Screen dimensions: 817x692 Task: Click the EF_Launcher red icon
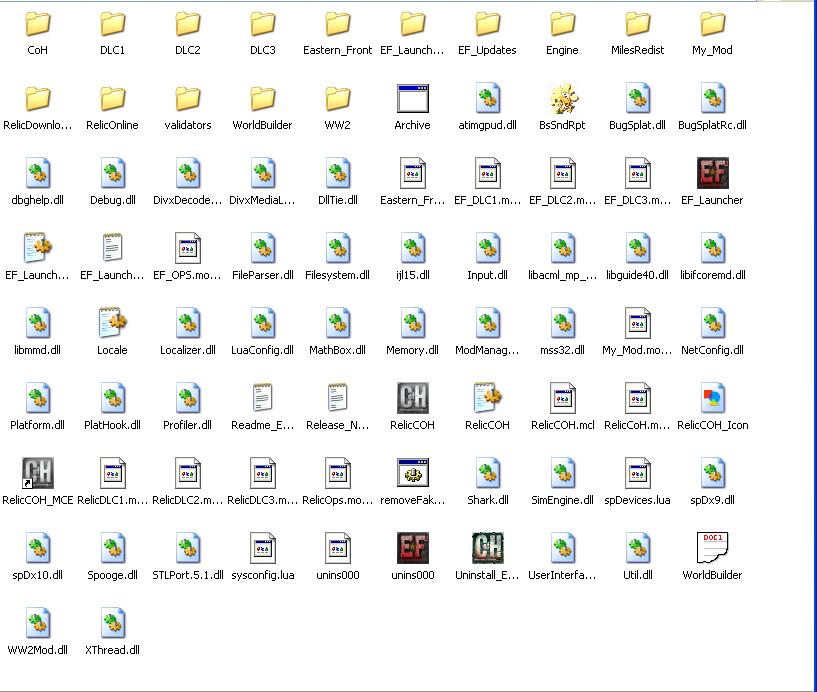pyautogui.click(x=712, y=173)
